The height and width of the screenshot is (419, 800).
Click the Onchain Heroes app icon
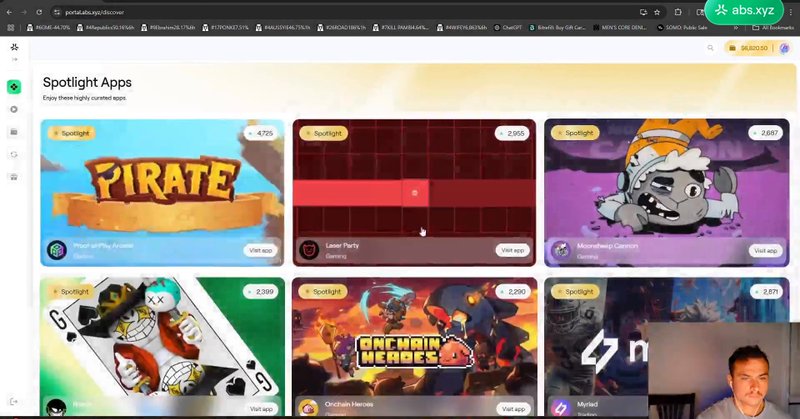(x=309, y=408)
